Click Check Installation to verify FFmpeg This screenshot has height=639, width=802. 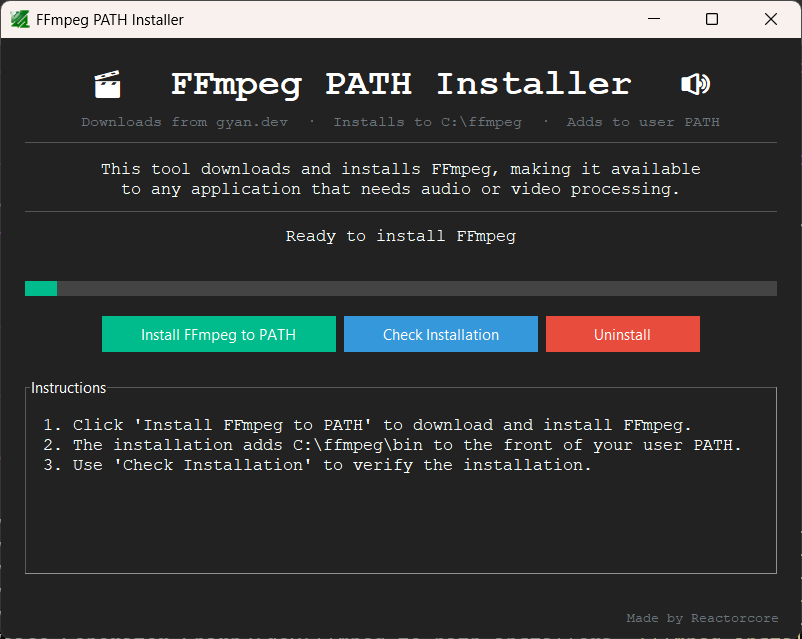(440, 334)
